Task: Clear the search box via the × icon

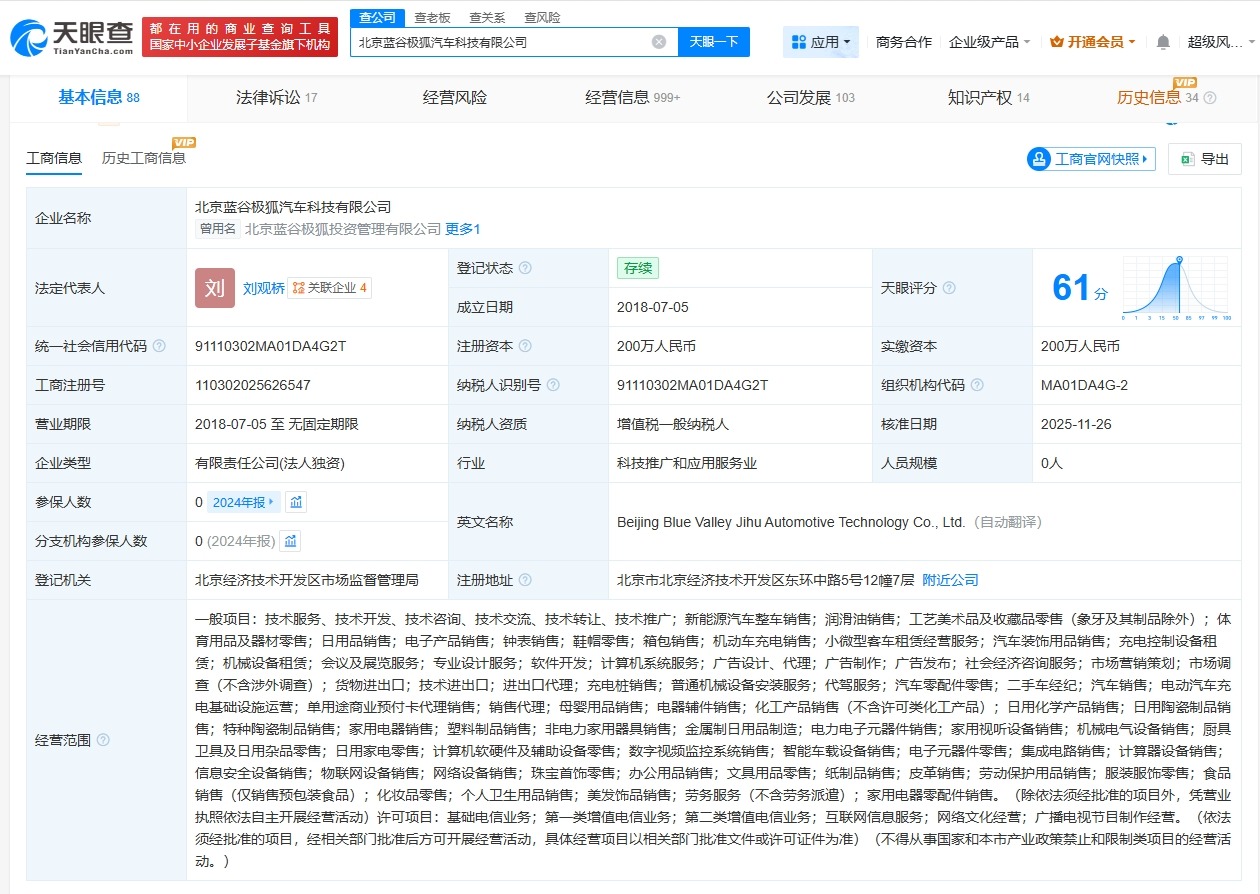Action: 658,41
